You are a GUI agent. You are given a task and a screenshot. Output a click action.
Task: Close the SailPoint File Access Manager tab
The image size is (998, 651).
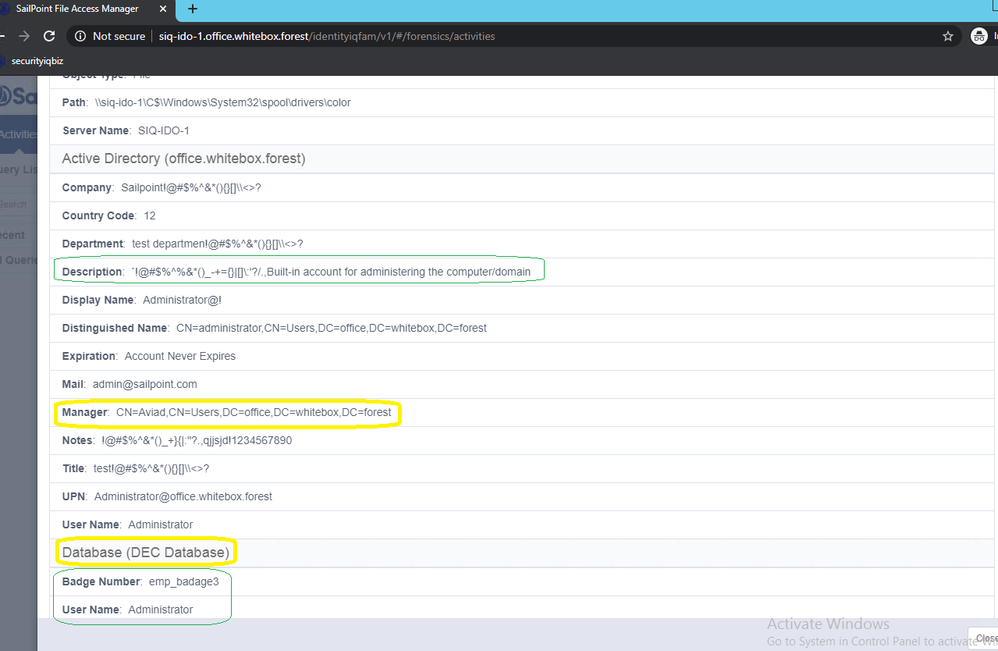pyautogui.click(x=163, y=9)
